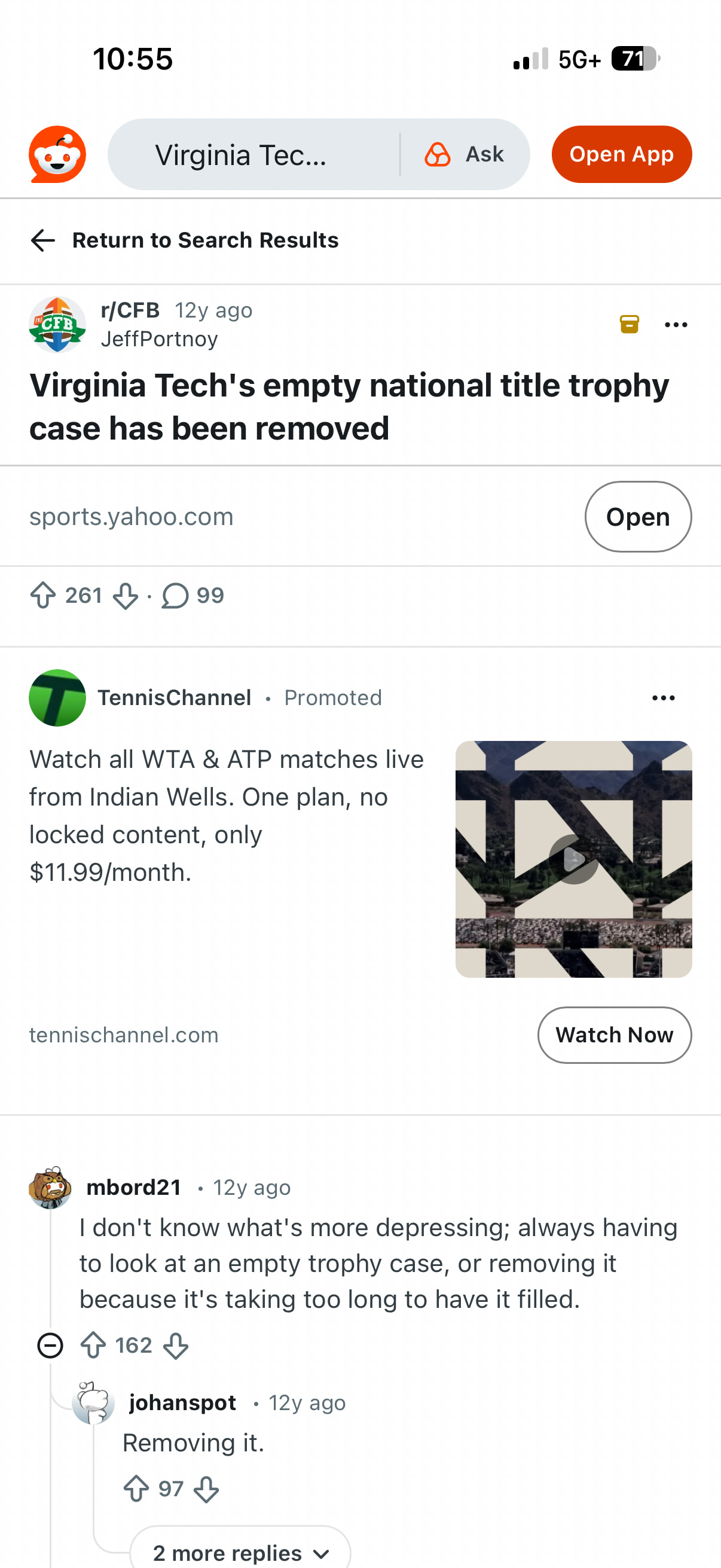The height and width of the screenshot is (1568, 721).
Task: Downvote mbord21's comment
Action: tap(176, 1346)
